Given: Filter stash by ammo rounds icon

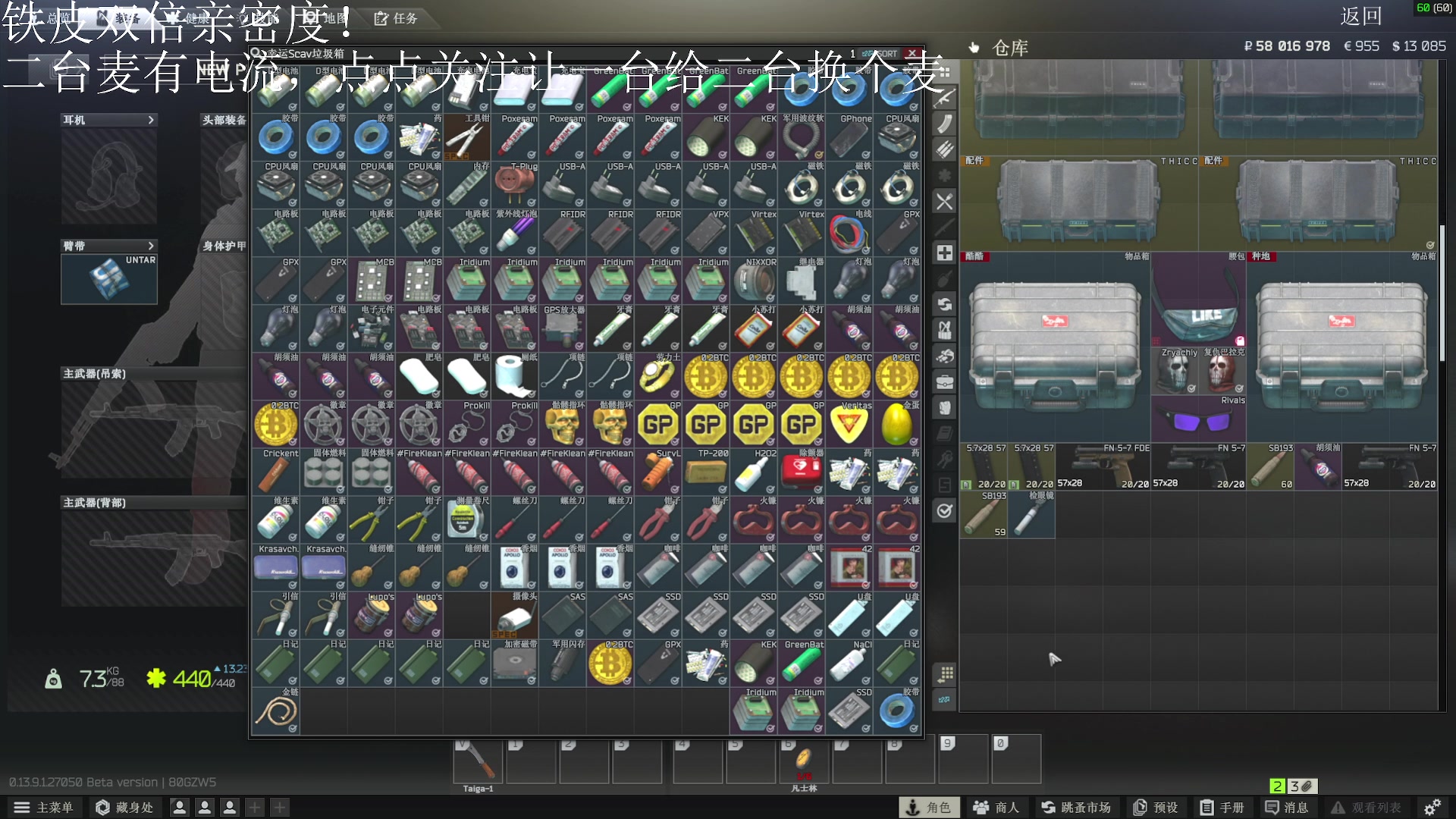Looking at the screenshot, I should point(945,149).
